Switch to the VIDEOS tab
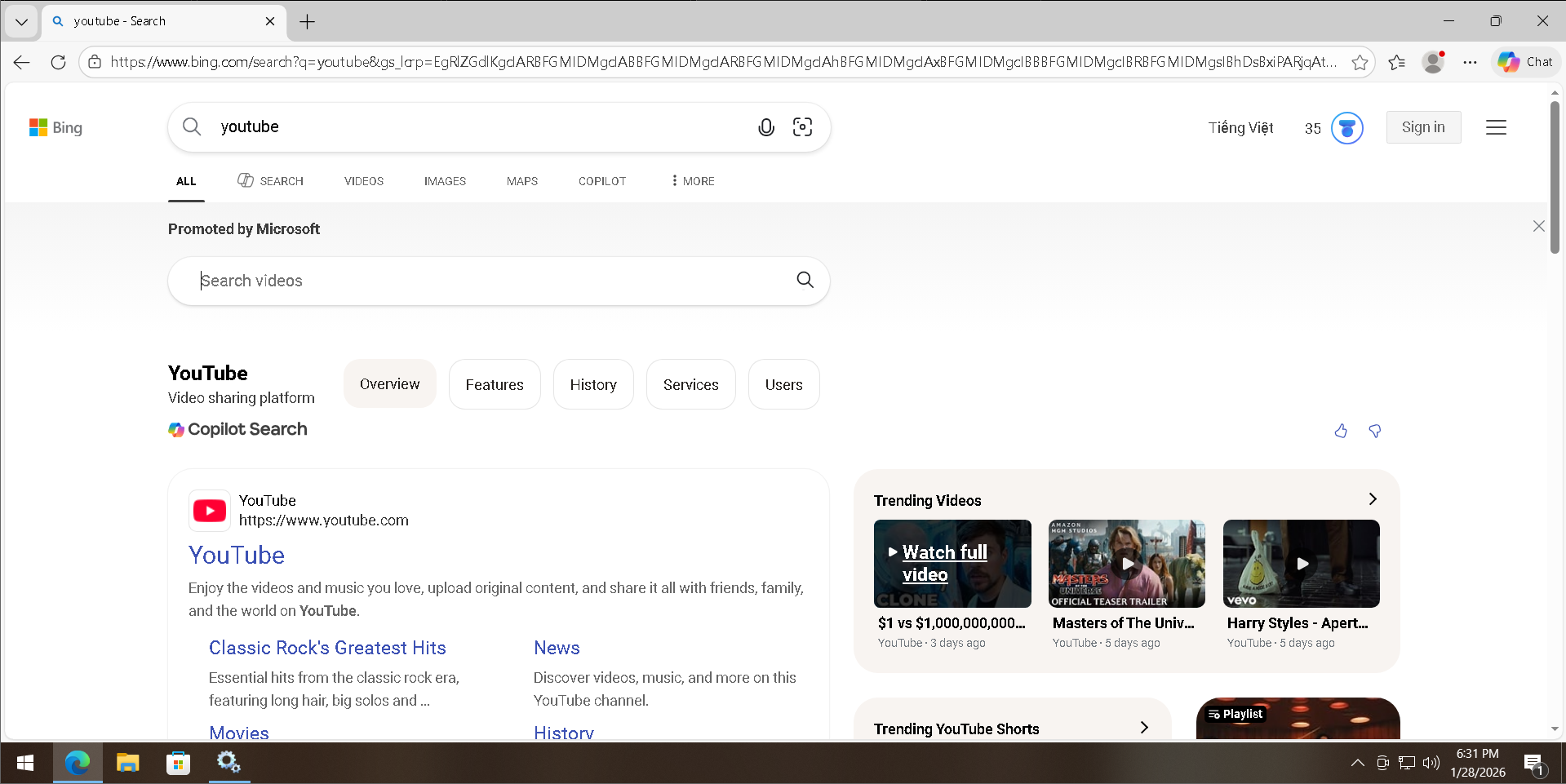This screenshot has width=1566, height=784. point(363,181)
